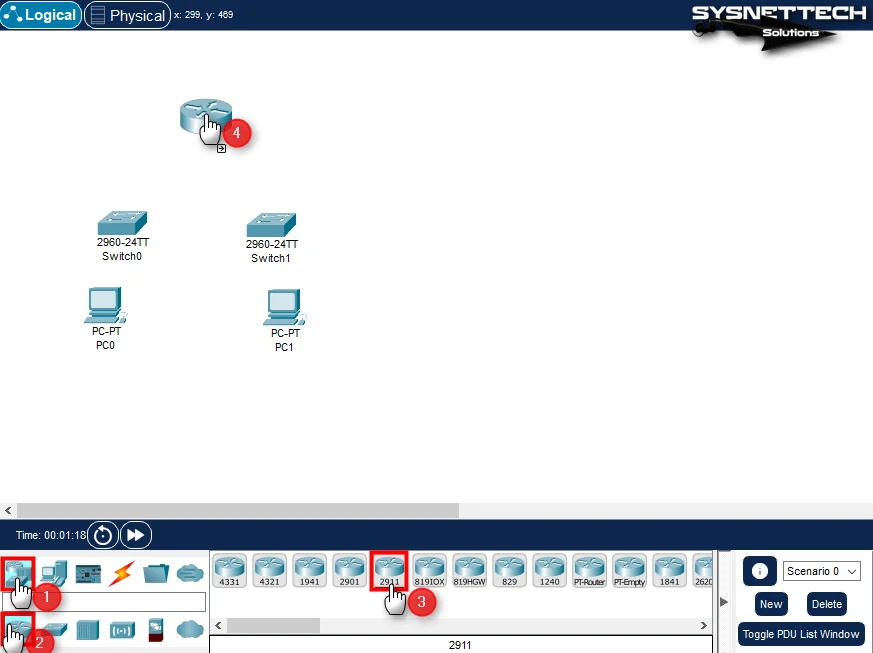
Task: Choose the 2911 router model
Action: [389, 570]
